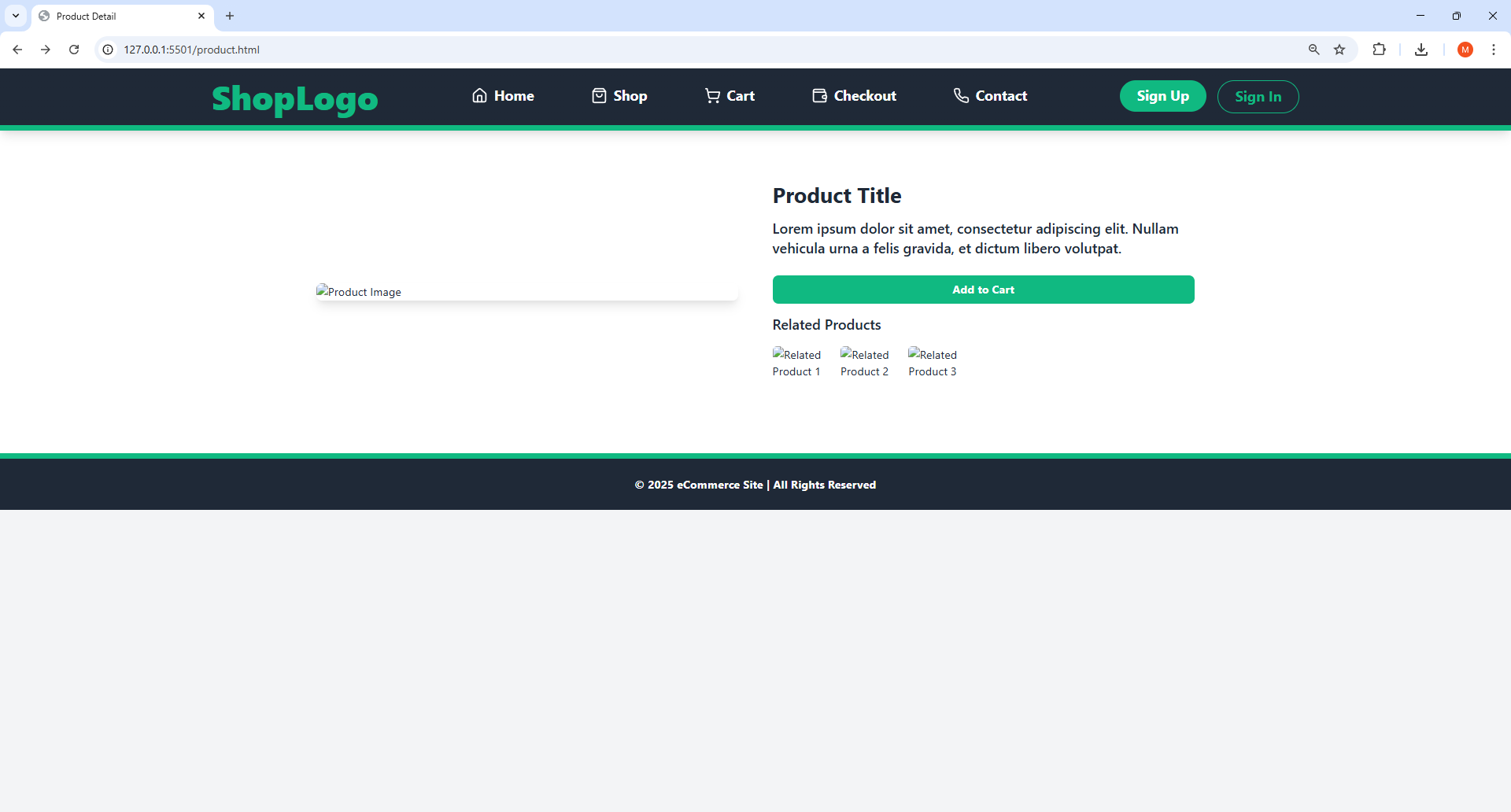The image size is (1511, 812).
Task: Add the product to cart
Action: (x=983, y=290)
